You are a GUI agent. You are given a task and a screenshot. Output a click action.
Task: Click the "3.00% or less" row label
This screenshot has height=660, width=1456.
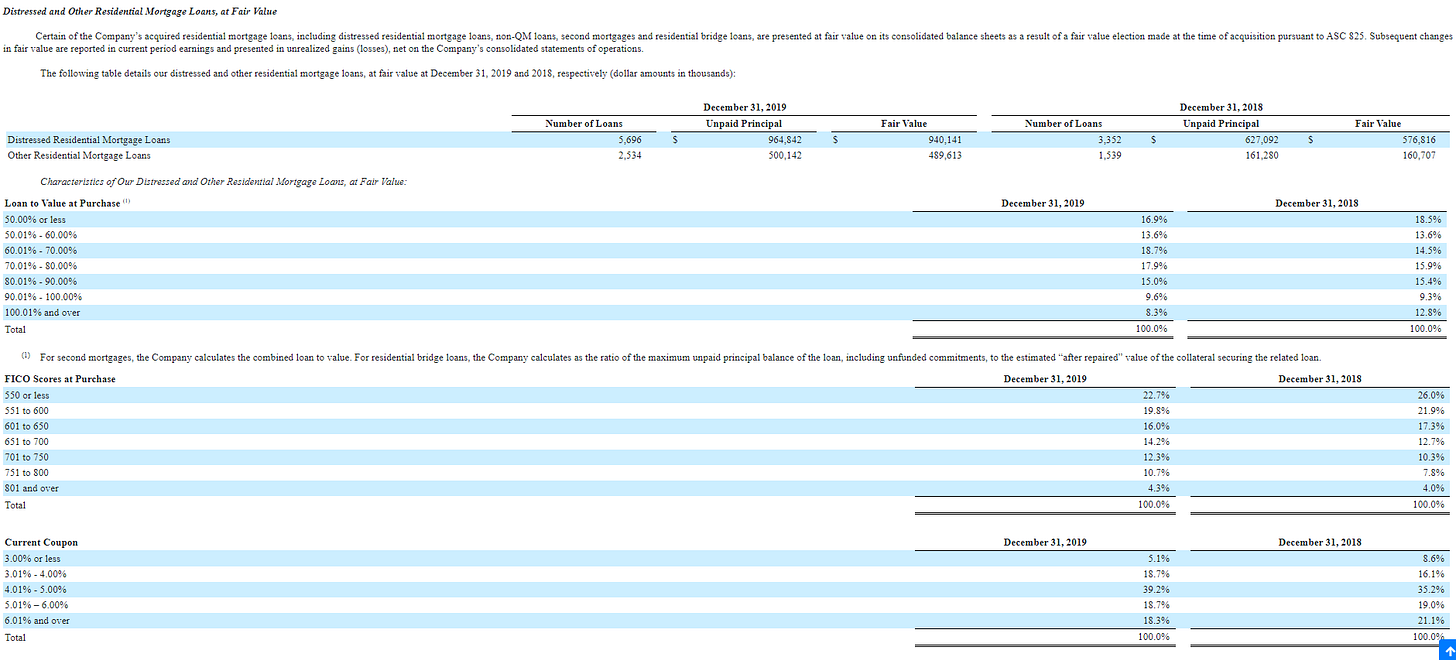pyautogui.click(x=32, y=559)
